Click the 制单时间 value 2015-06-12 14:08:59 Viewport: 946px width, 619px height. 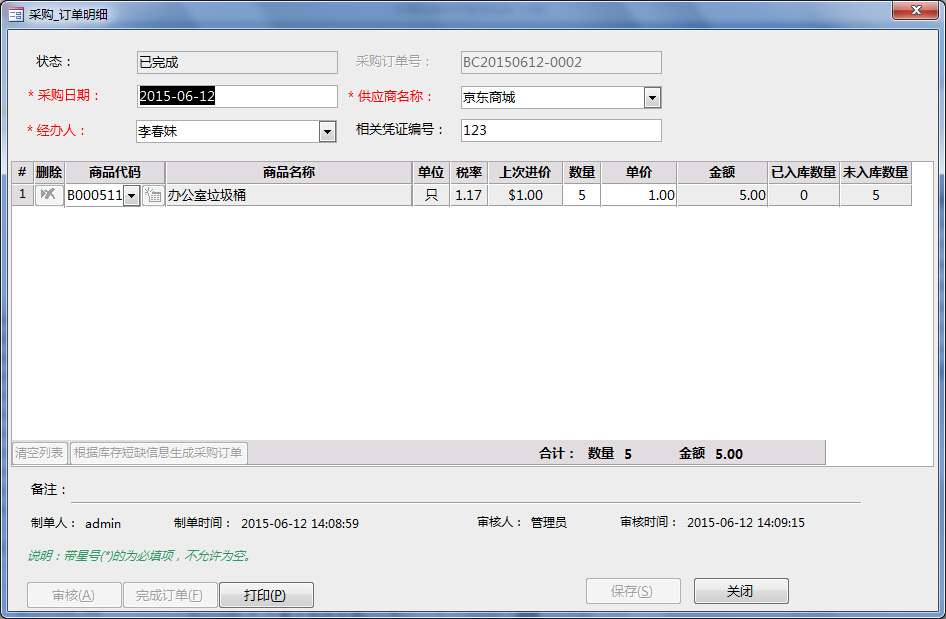point(300,524)
